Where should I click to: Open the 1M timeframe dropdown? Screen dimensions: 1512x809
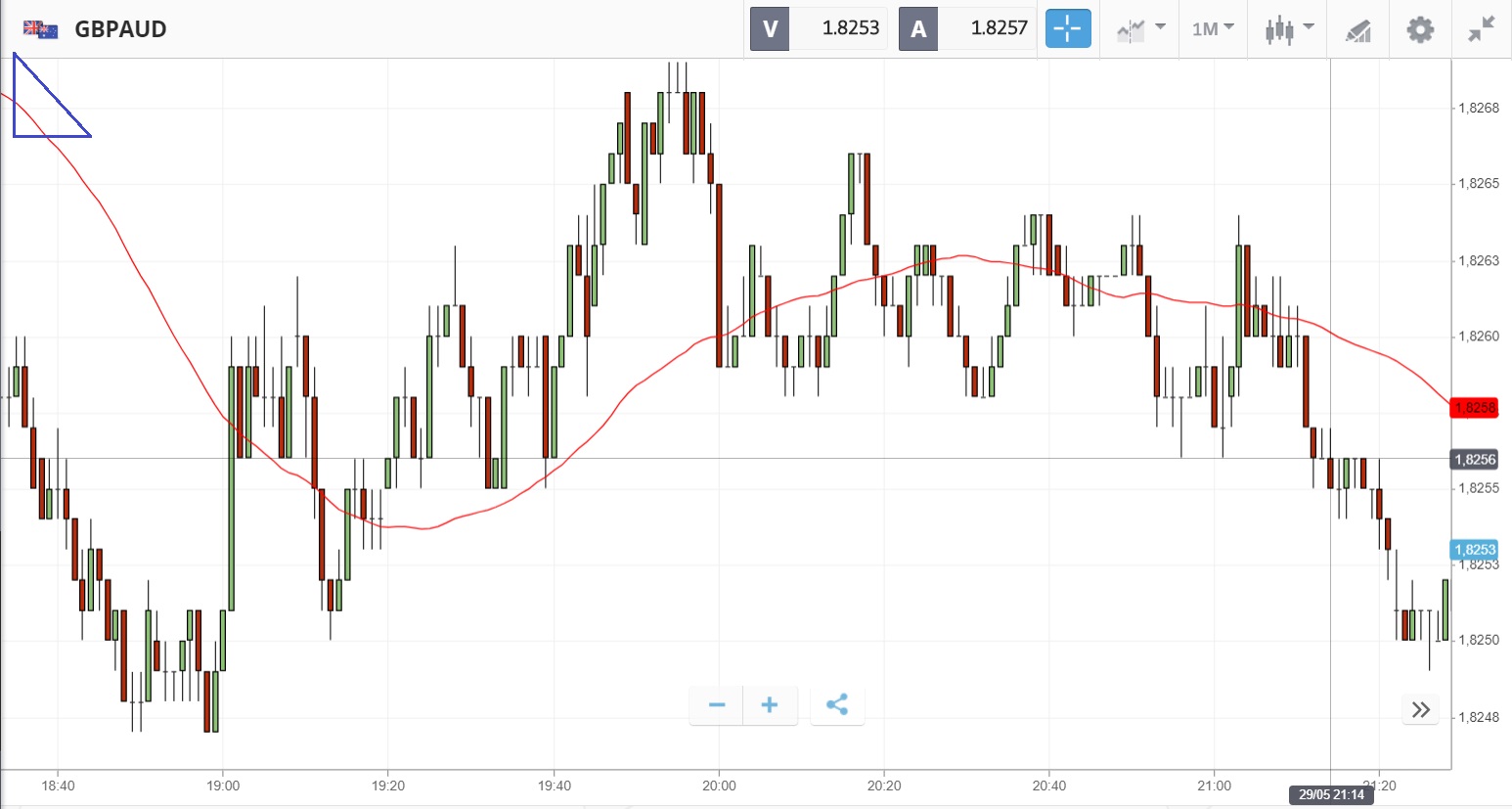(x=1213, y=28)
